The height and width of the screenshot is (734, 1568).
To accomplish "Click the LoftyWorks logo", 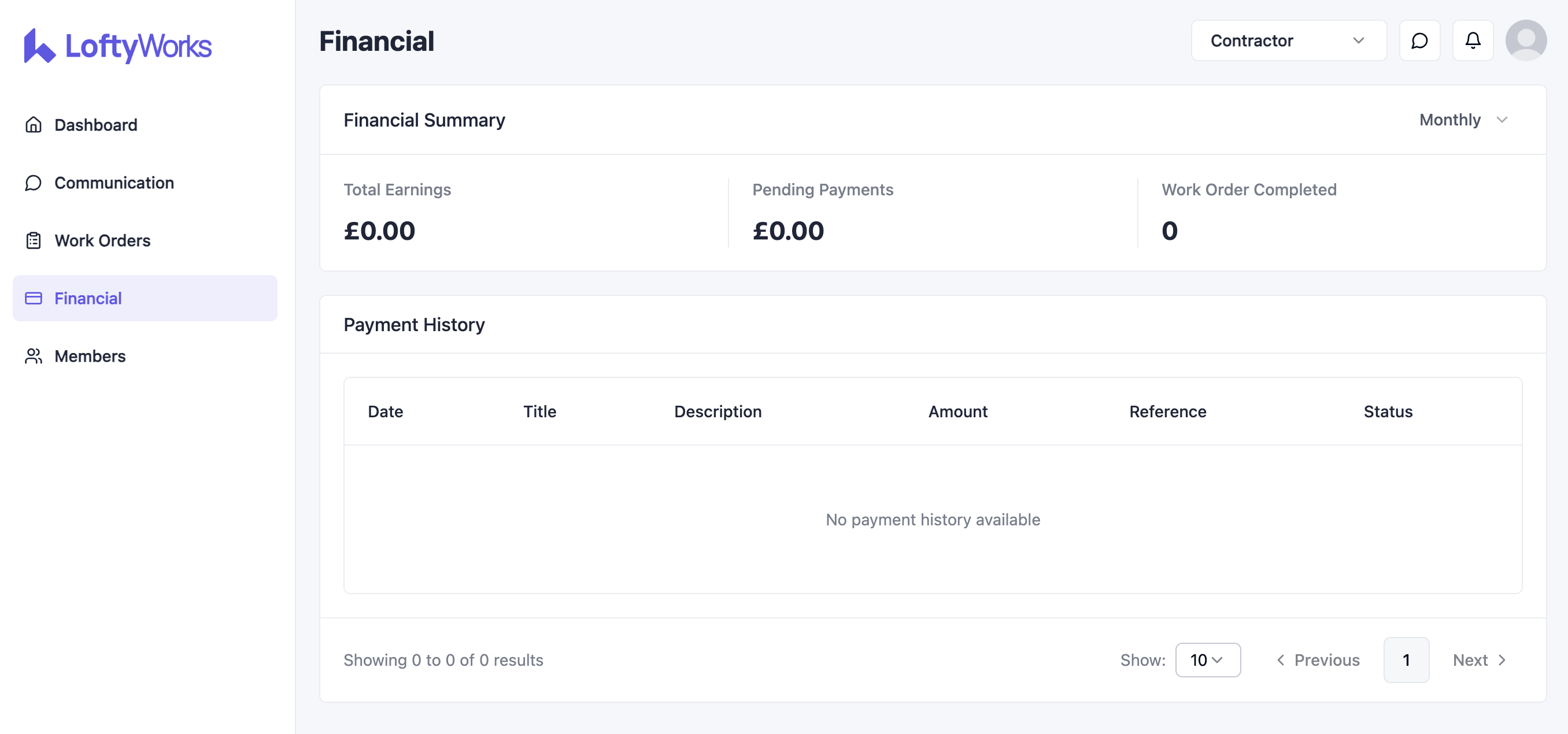I will pyautogui.click(x=117, y=46).
